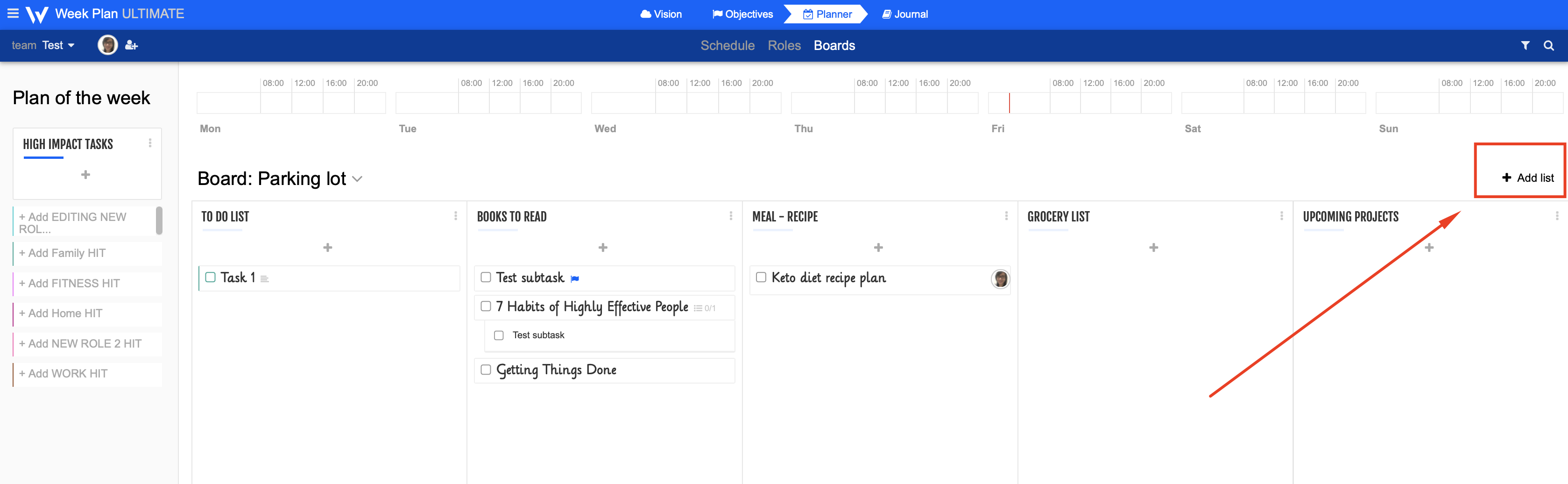Open UPCOMING PROJECTS options menu

point(1557,216)
